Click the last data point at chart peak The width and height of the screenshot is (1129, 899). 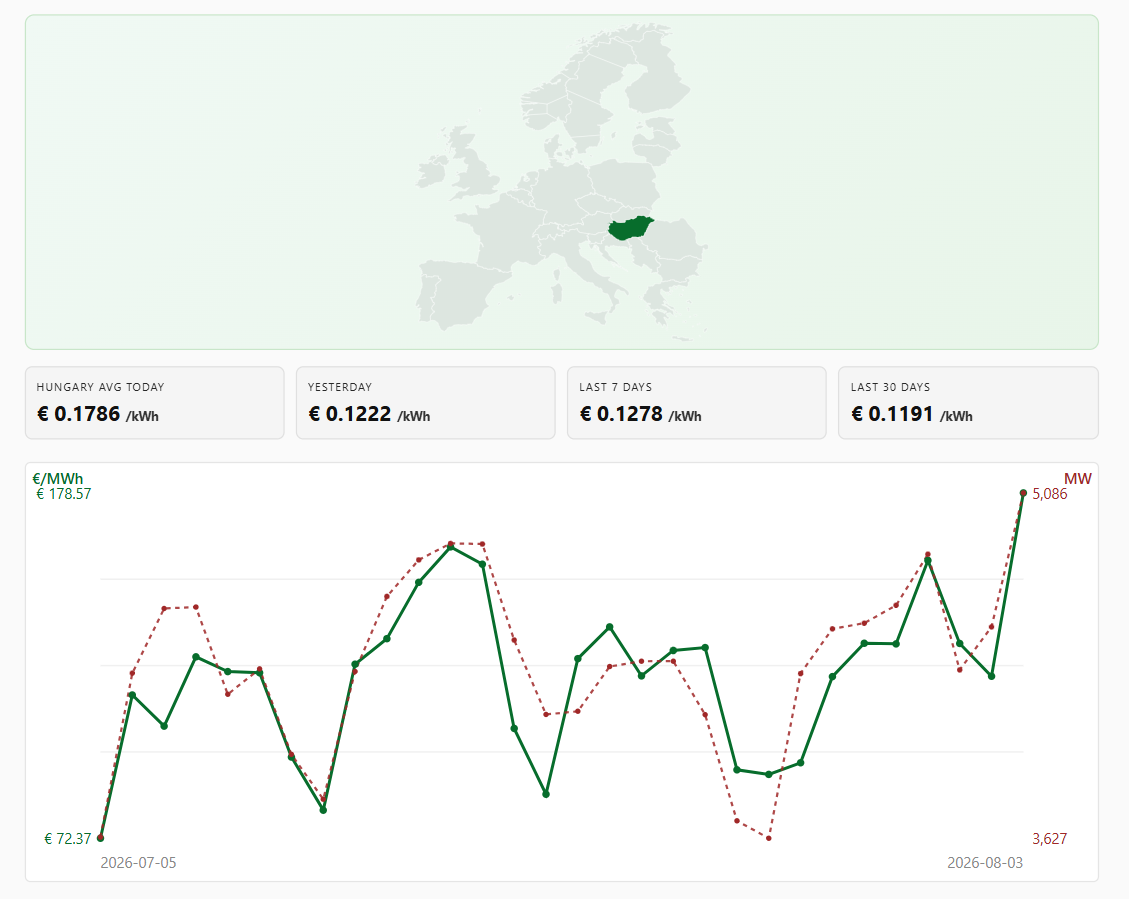(x=1023, y=493)
